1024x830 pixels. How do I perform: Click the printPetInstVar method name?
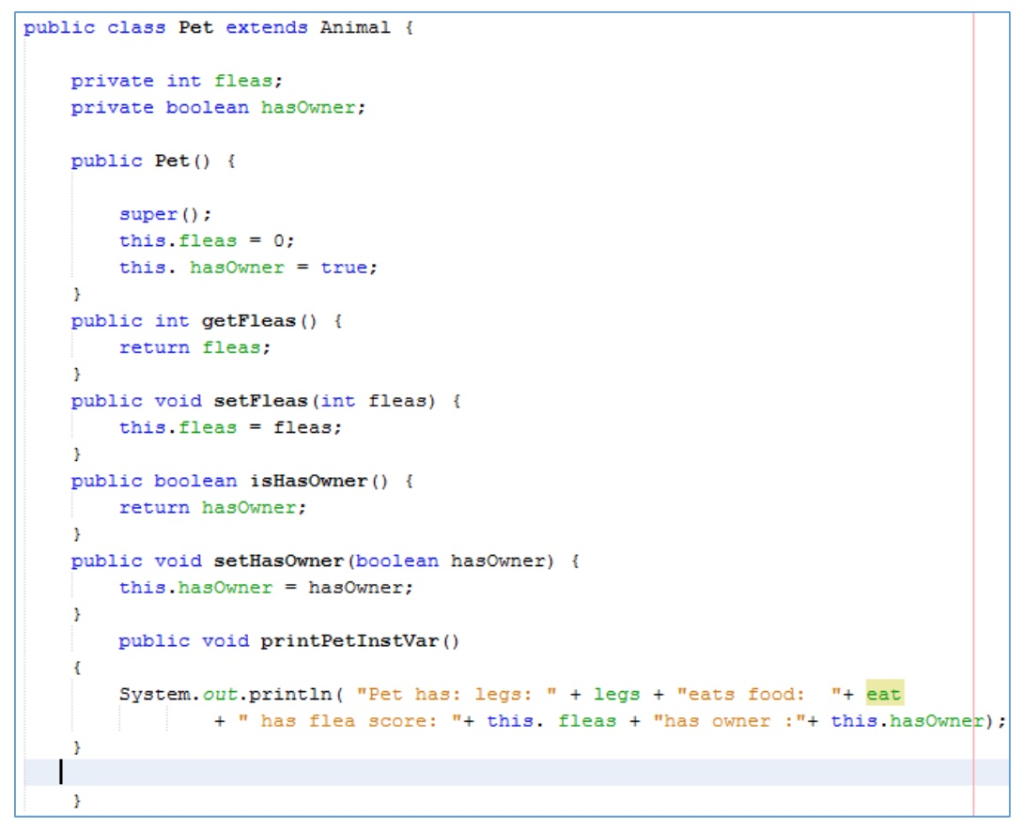tap(349, 641)
